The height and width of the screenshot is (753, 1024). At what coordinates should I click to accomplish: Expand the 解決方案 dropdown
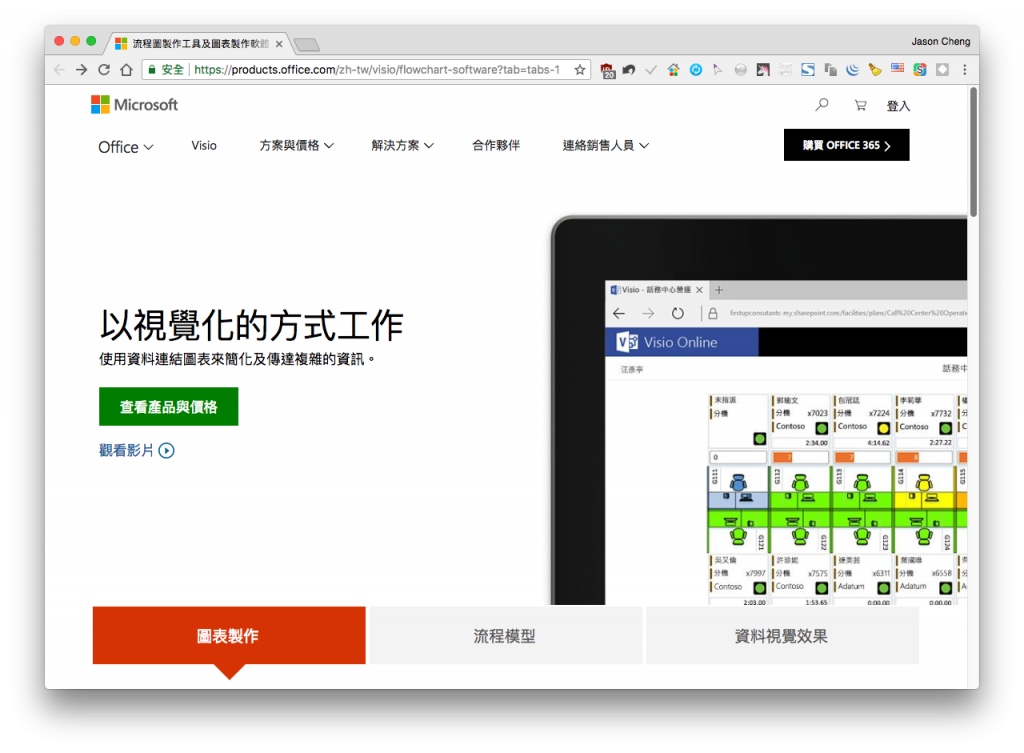pos(402,146)
